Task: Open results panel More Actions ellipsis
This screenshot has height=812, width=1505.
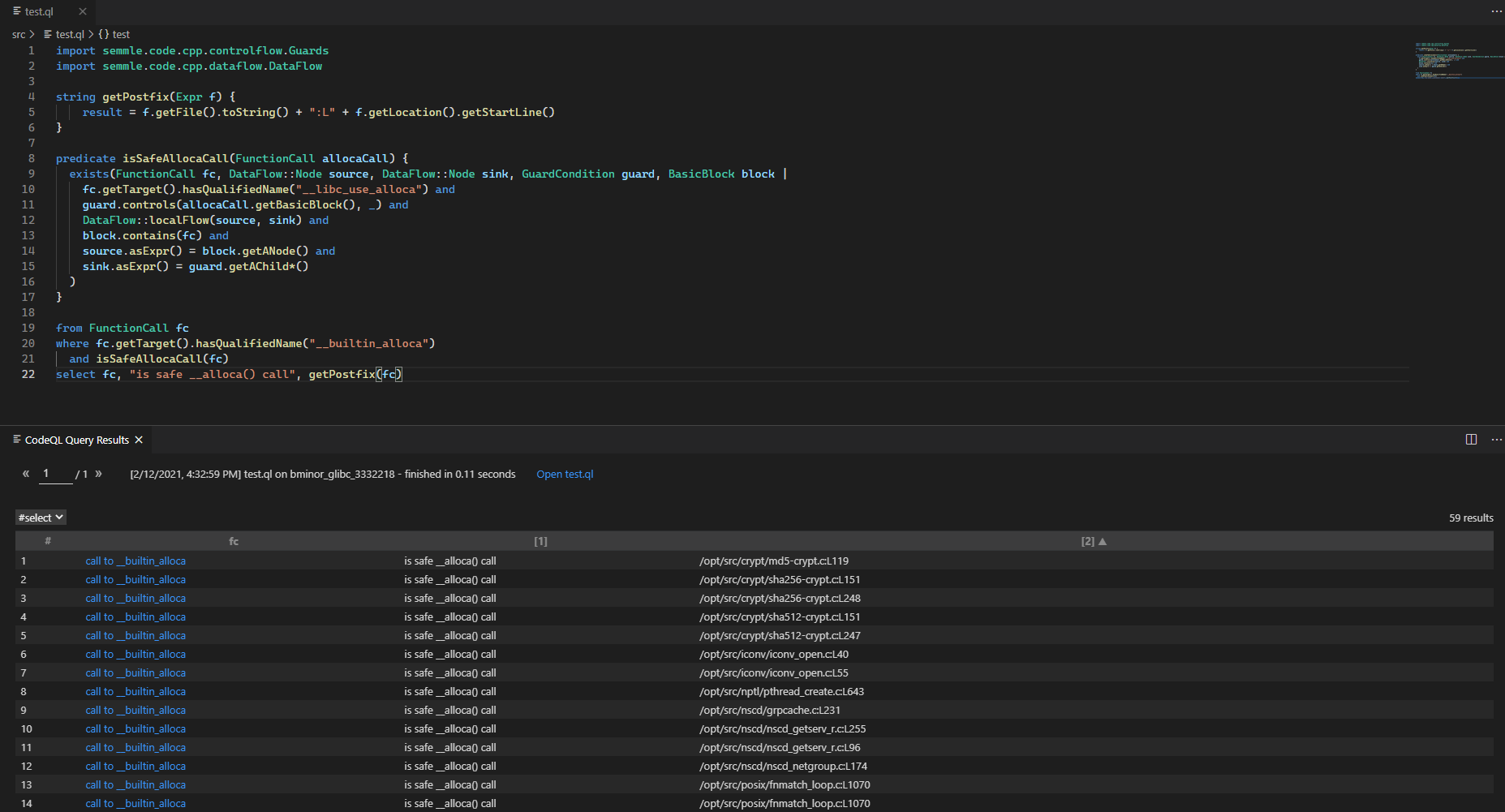Action: pos(1496,440)
